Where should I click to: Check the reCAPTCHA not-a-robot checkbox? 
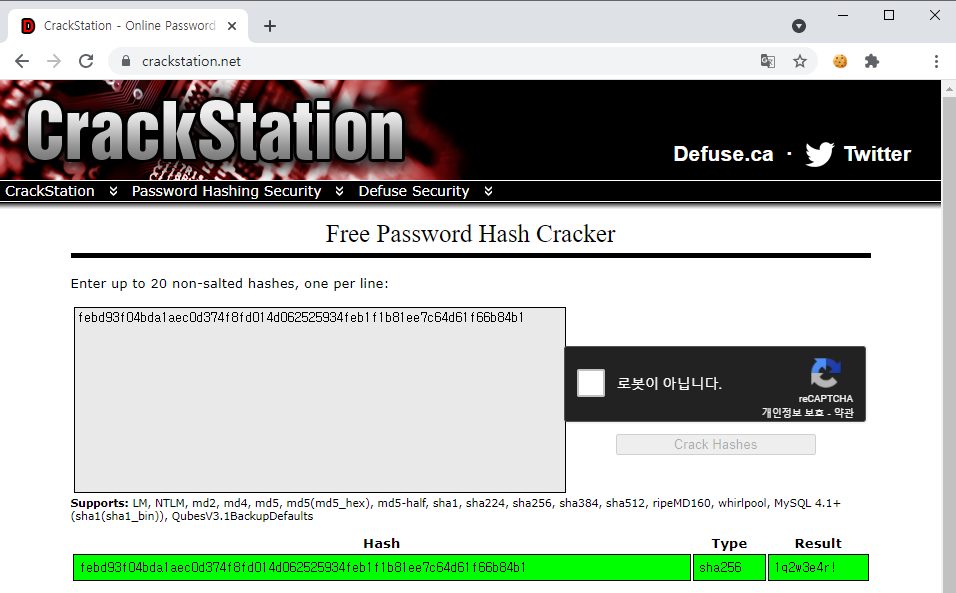coord(591,383)
